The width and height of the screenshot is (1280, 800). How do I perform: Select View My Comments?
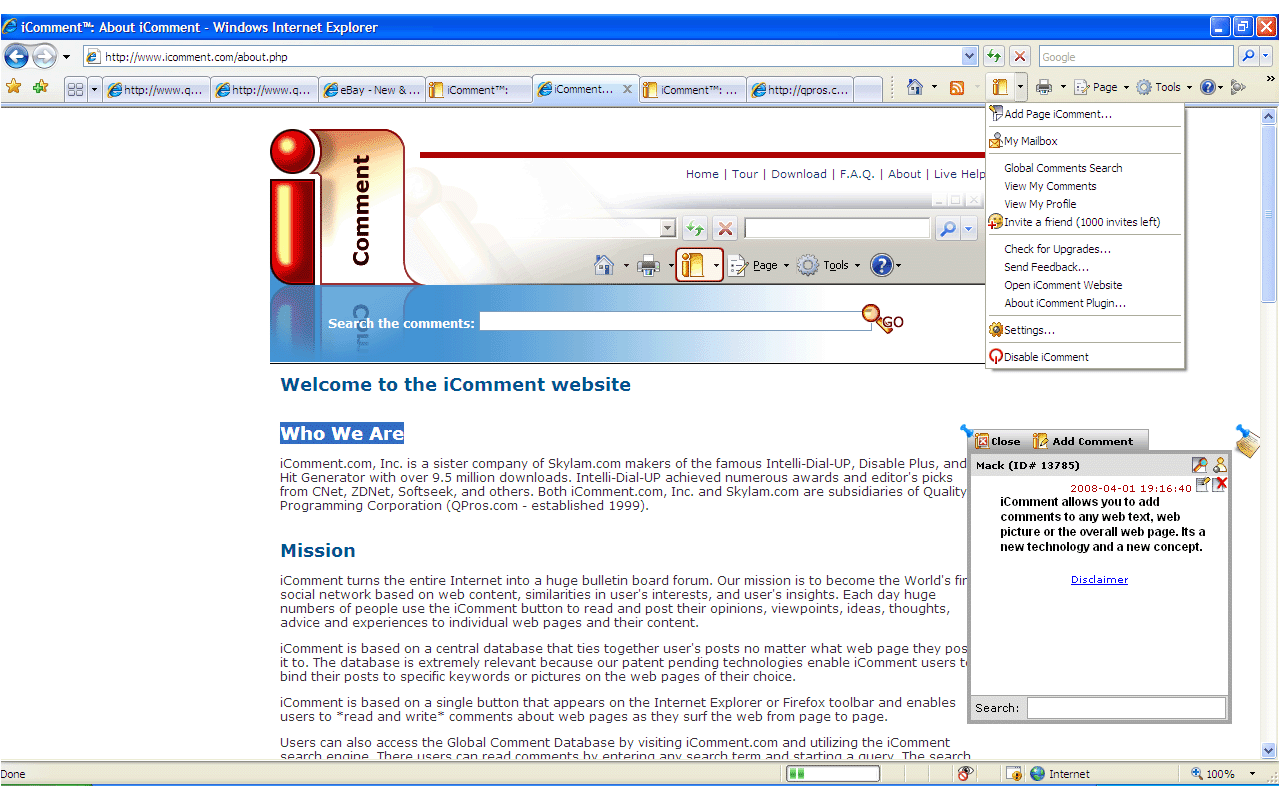coord(1085,186)
